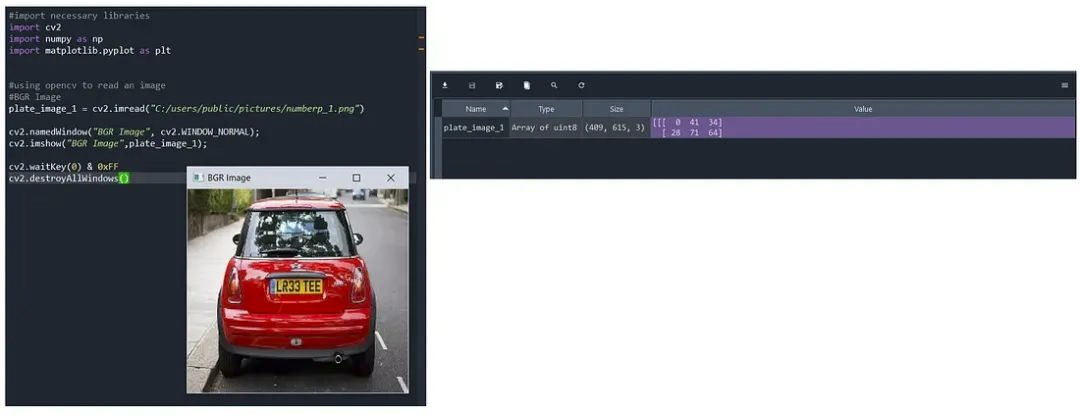Select the purple array value cell
This screenshot has height=415, width=1080.
[x=862, y=128]
